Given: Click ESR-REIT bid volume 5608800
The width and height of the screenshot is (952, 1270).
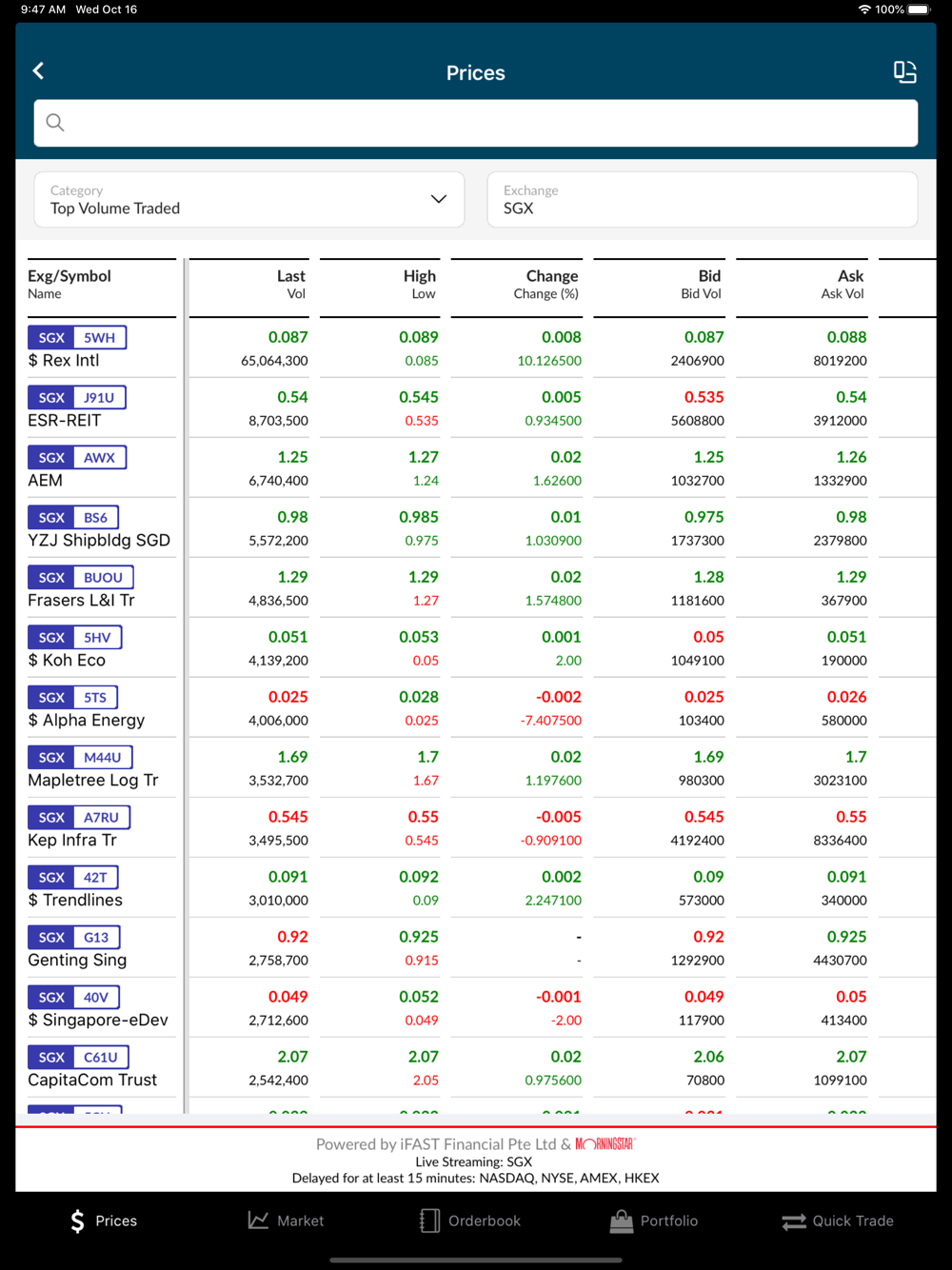Looking at the screenshot, I should point(698,421).
